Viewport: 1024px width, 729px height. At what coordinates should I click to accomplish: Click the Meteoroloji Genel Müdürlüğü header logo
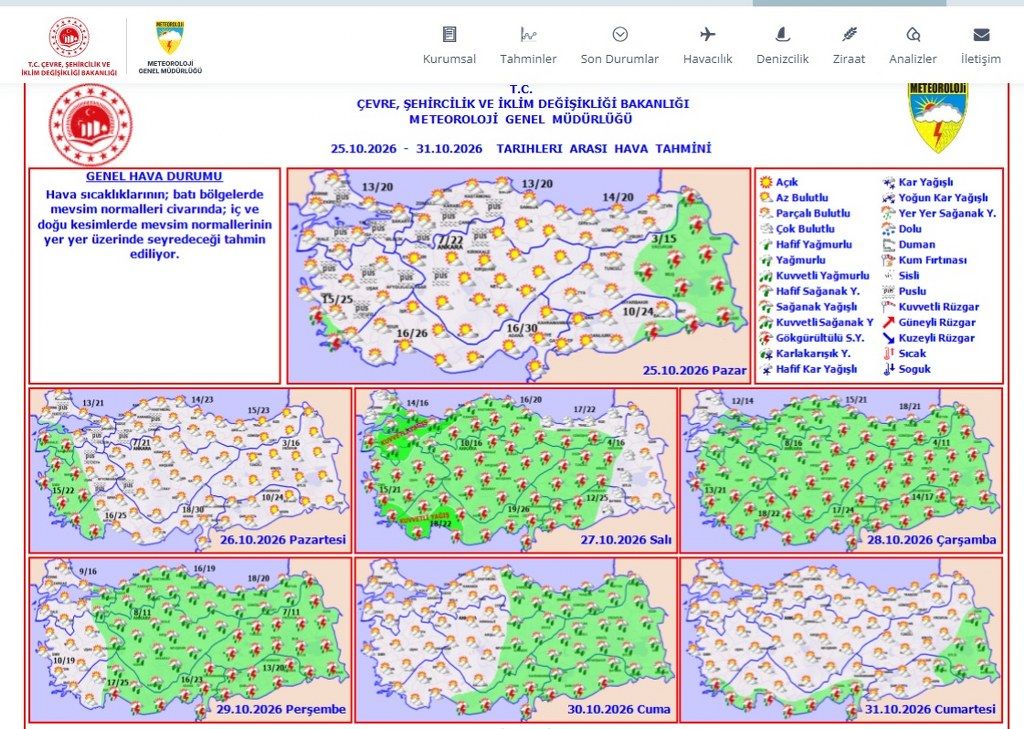coord(170,47)
